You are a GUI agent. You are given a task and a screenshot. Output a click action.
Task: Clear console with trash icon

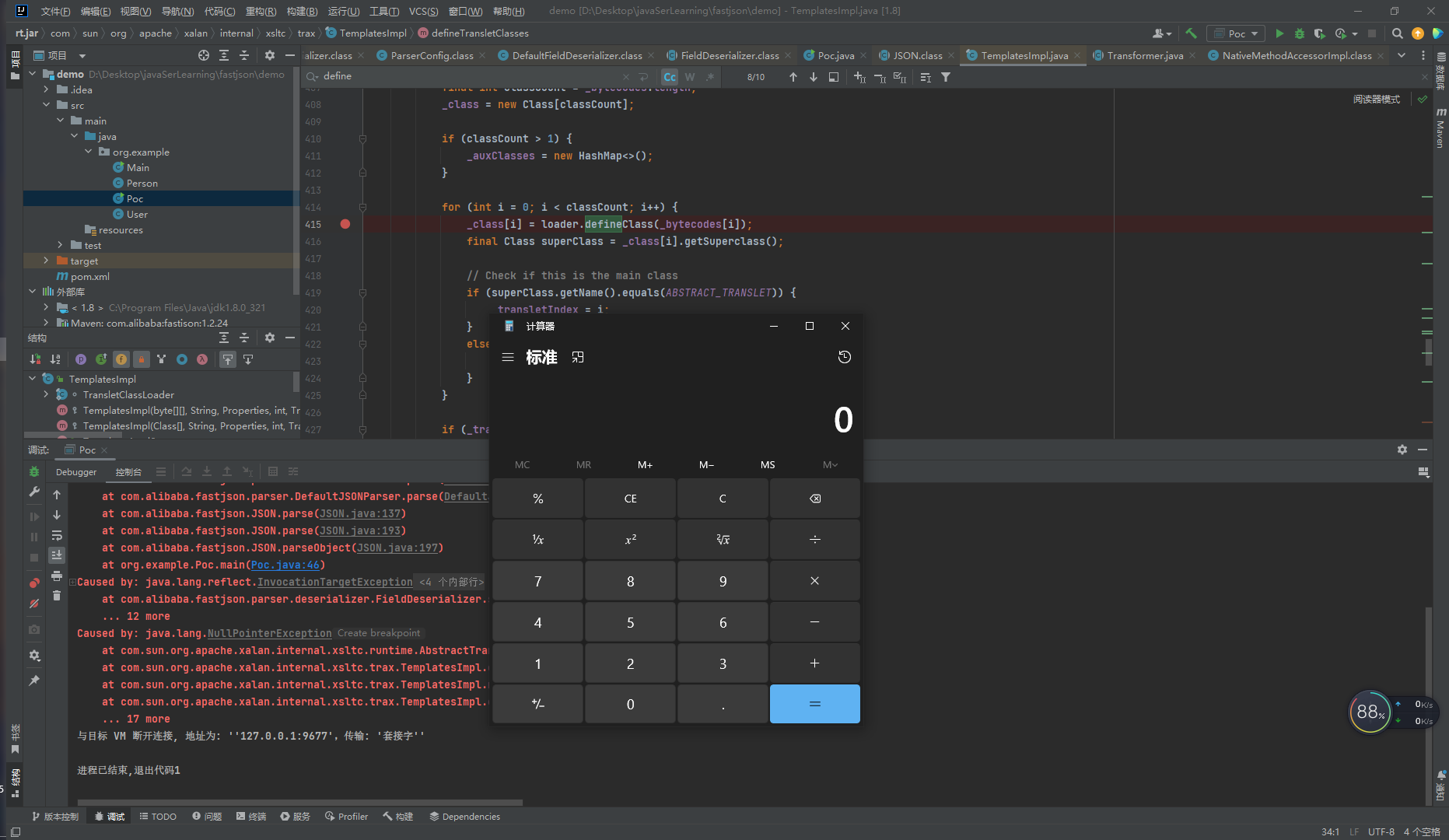[57, 596]
